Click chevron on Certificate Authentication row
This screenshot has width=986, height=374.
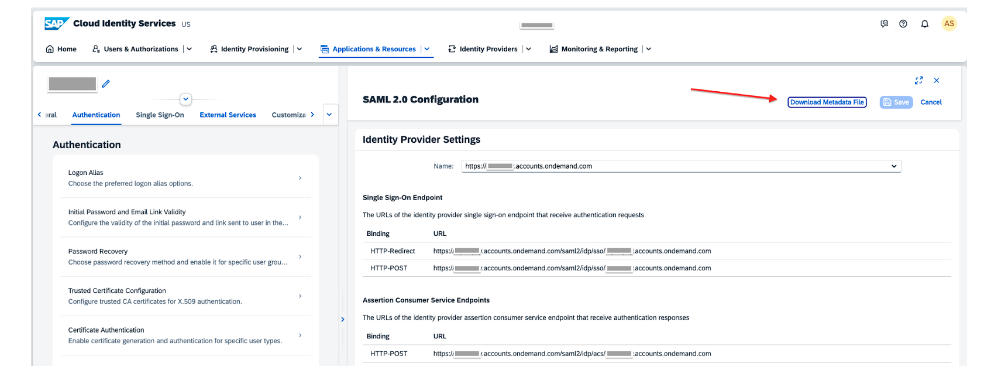(x=300, y=335)
